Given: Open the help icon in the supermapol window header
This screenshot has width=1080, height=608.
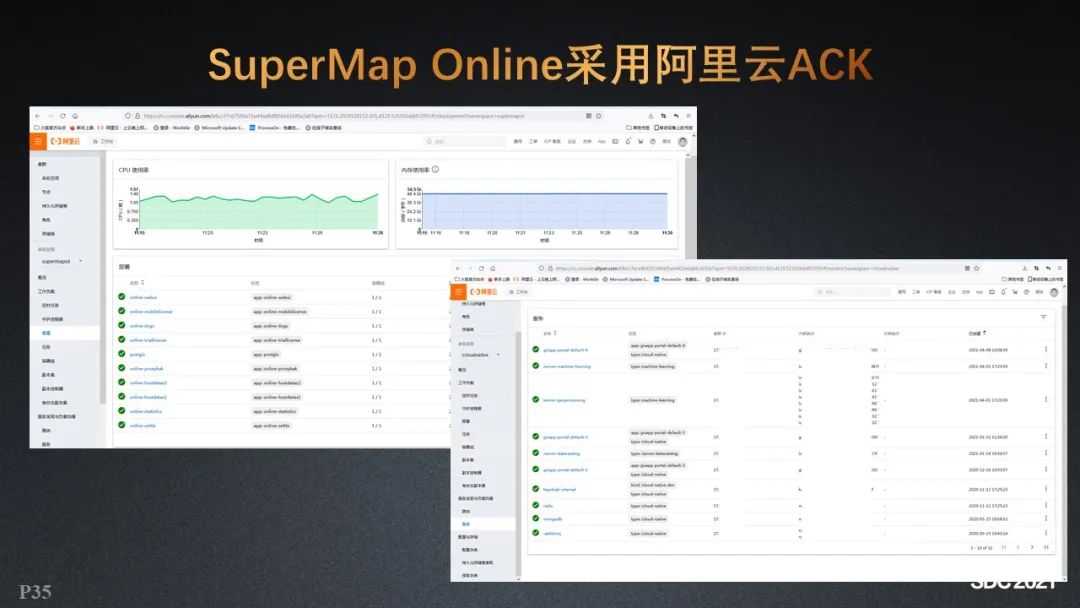Looking at the screenshot, I should 652,141.
